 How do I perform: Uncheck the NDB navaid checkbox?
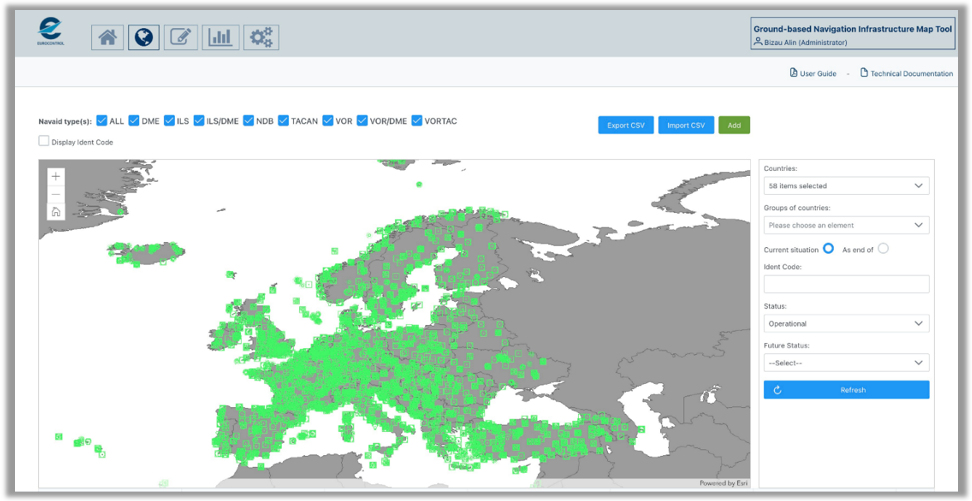coord(249,121)
